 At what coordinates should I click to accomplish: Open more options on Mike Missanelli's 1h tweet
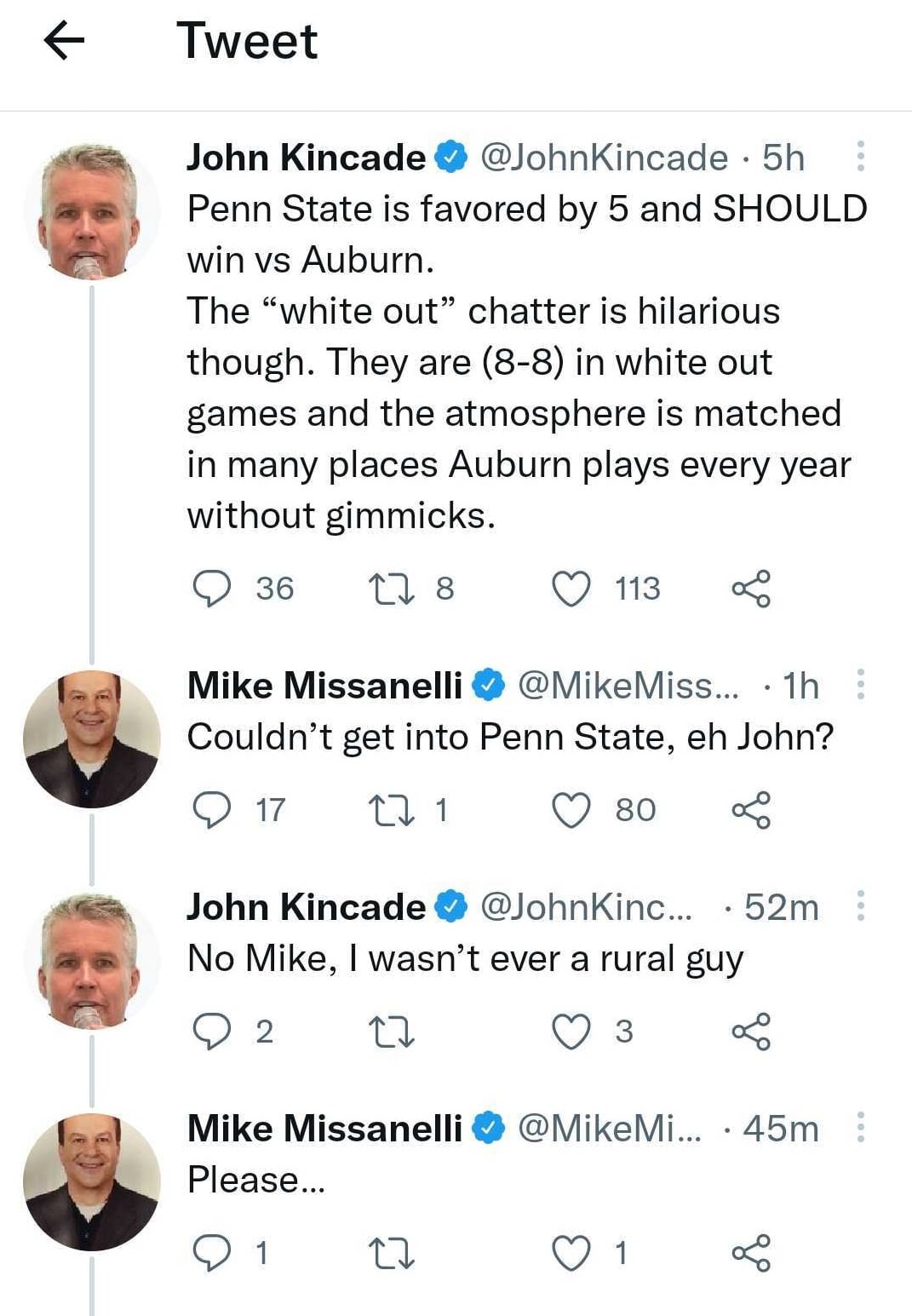pyautogui.click(x=861, y=685)
